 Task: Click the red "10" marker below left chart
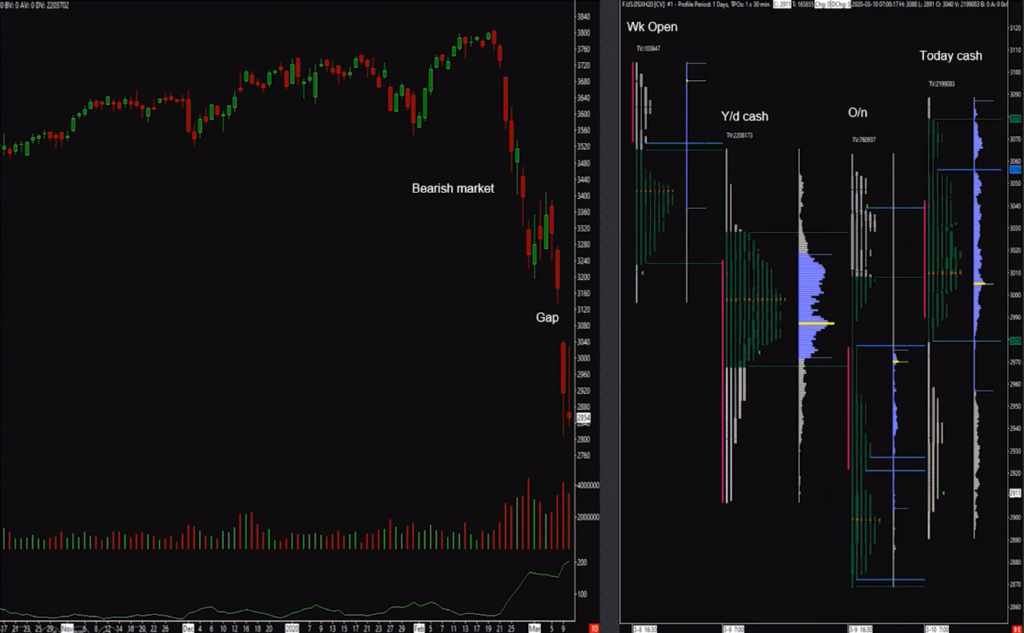point(595,627)
